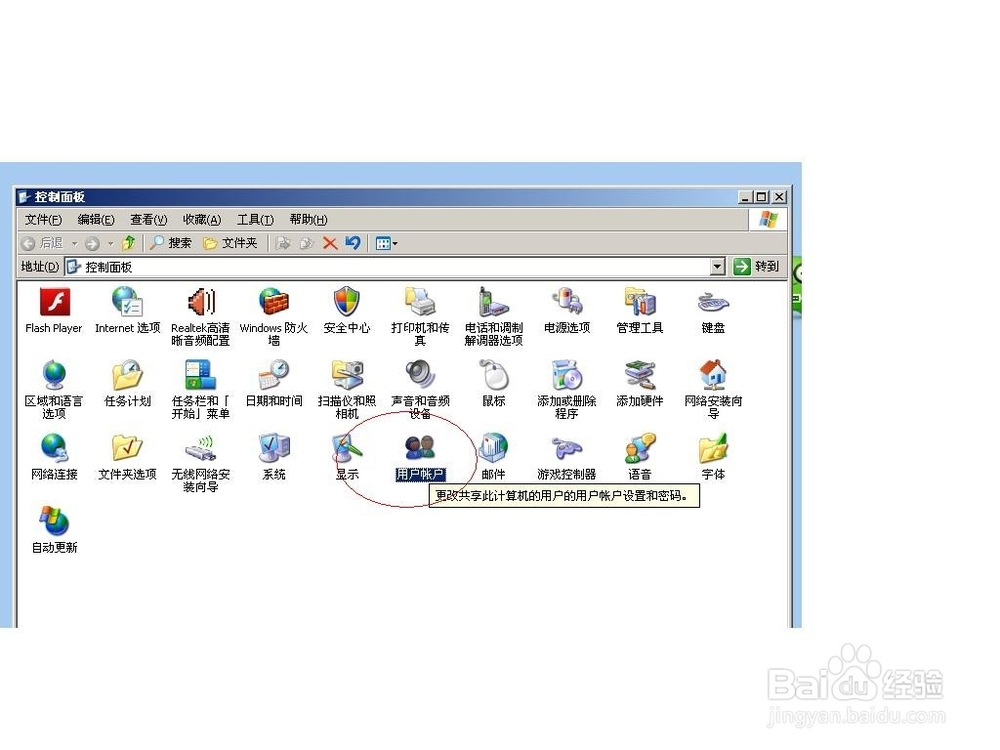Viewport: 1000px width, 750px height.
Task: Open 邮件 icon
Action: tap(494, 448)
